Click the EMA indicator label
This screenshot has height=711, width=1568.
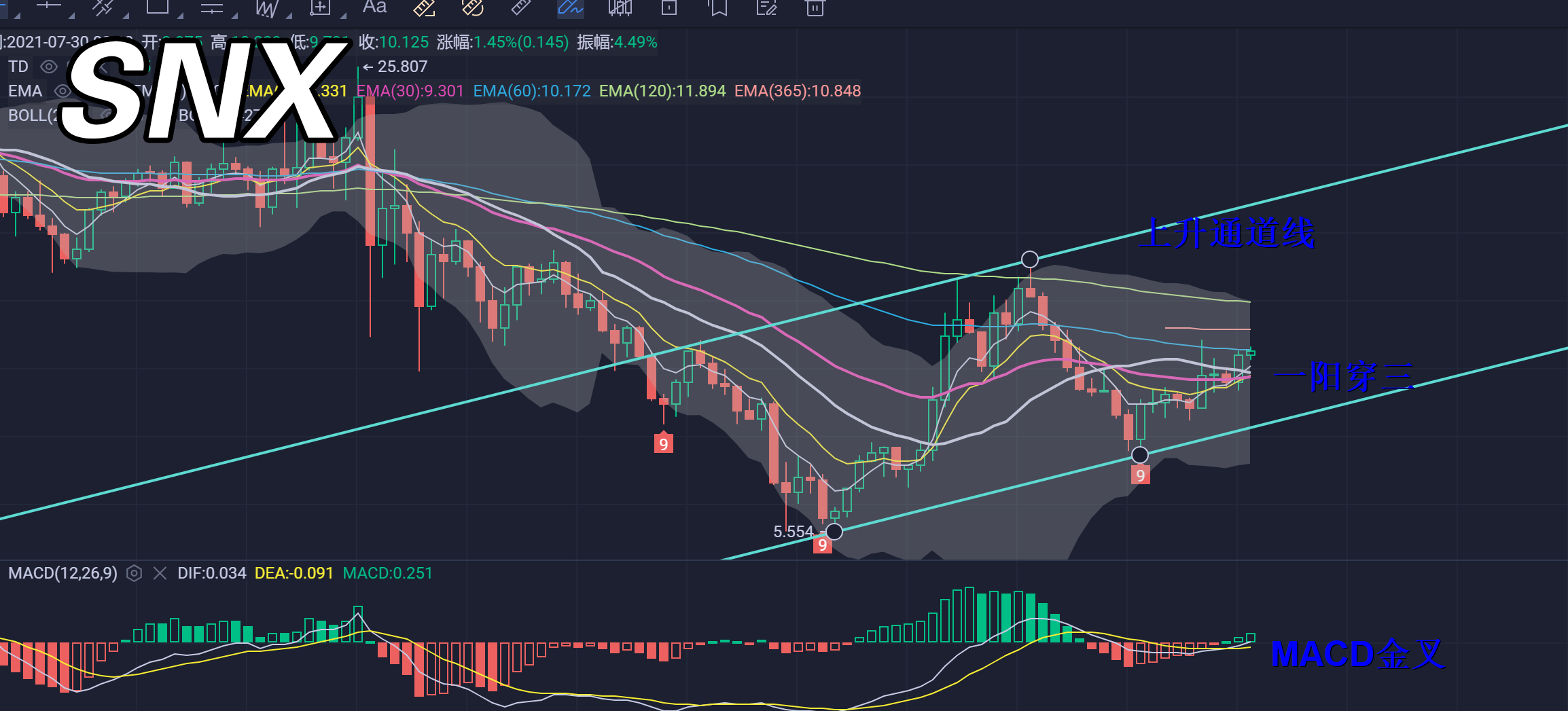click(25, 91)
